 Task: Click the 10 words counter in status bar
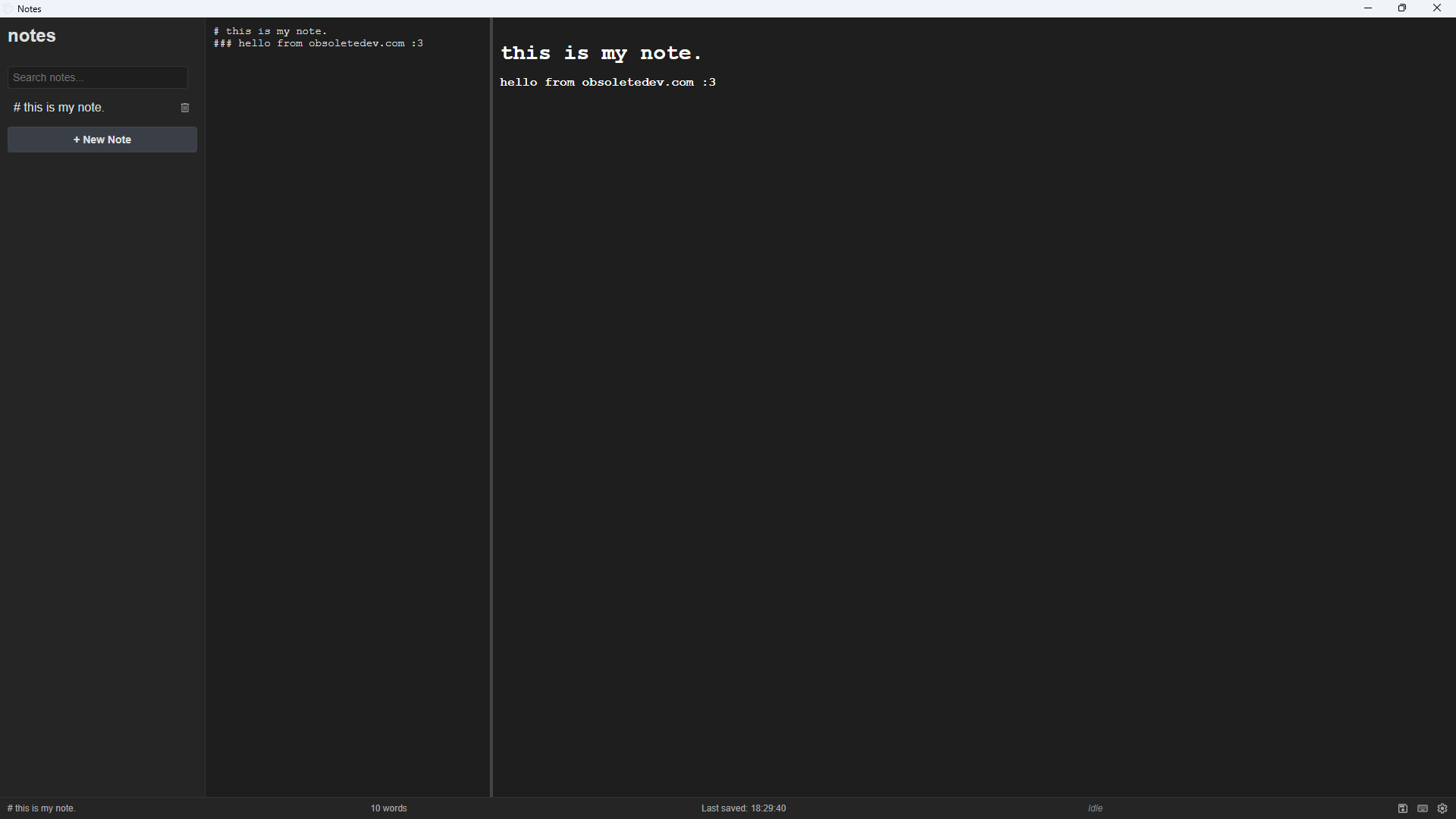[x=388, y=808]
